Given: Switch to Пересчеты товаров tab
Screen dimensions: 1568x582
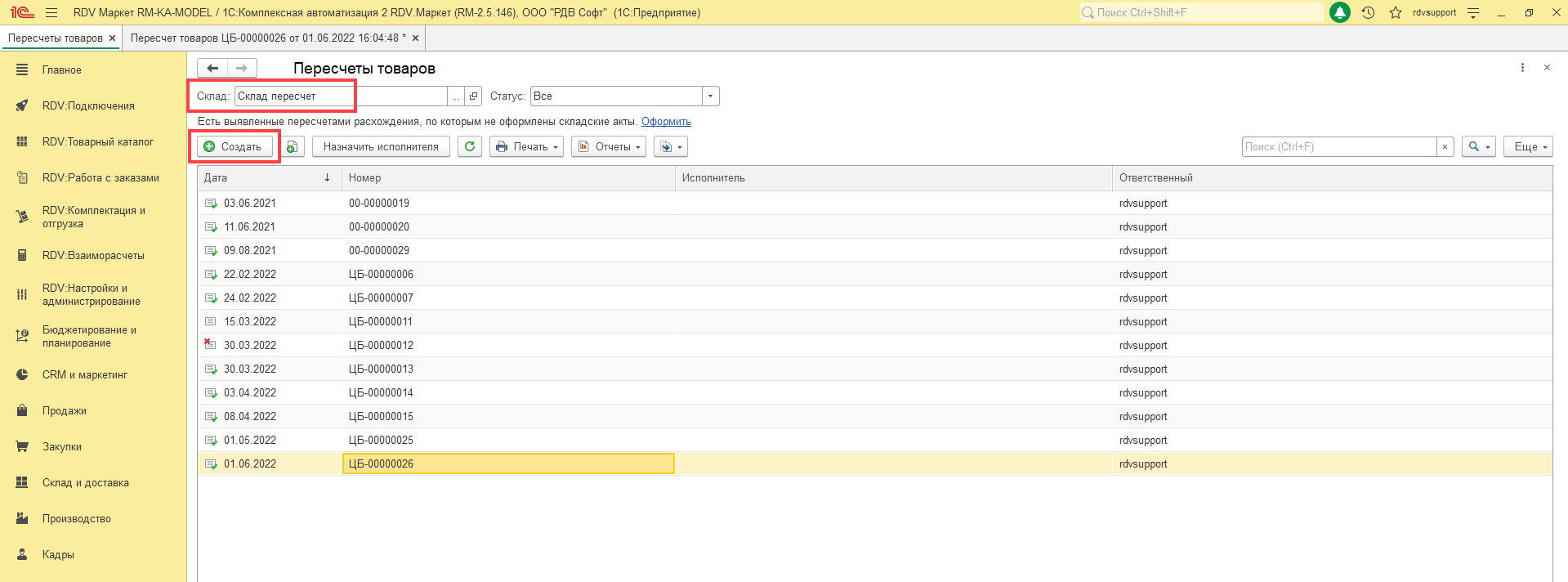Looking at the screenshot, I should click(56, 38).
